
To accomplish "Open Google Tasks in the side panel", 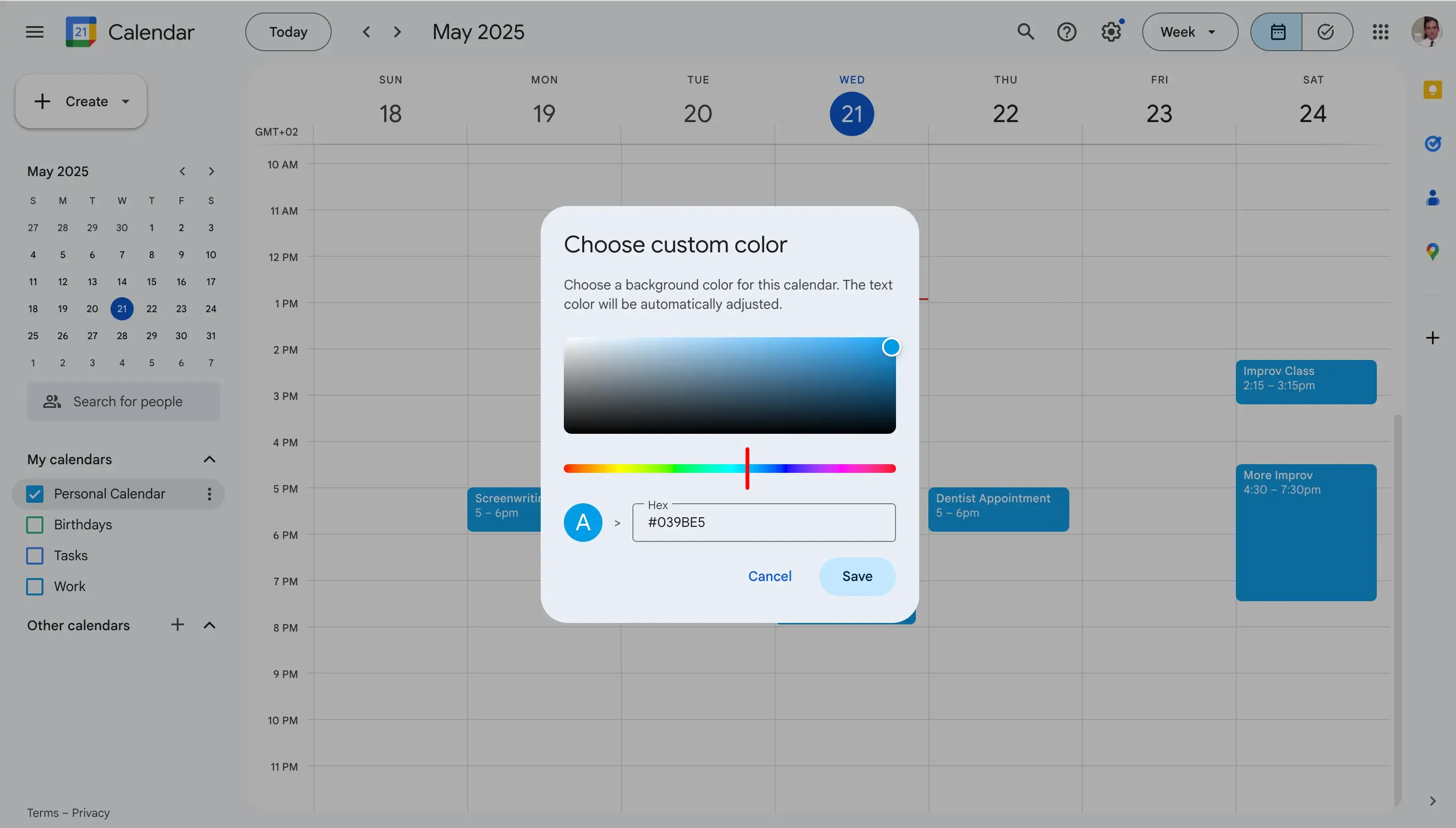I will click(1433, 144).
